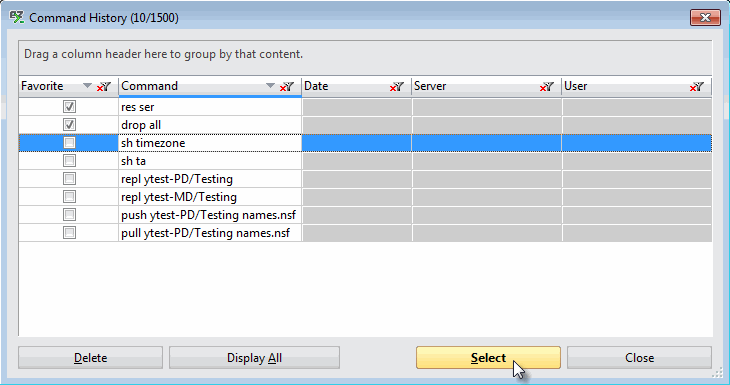The width and height of the screenshot is (730, 385).
Task: Clear the User column filter icon
Action: pos(696,87)
